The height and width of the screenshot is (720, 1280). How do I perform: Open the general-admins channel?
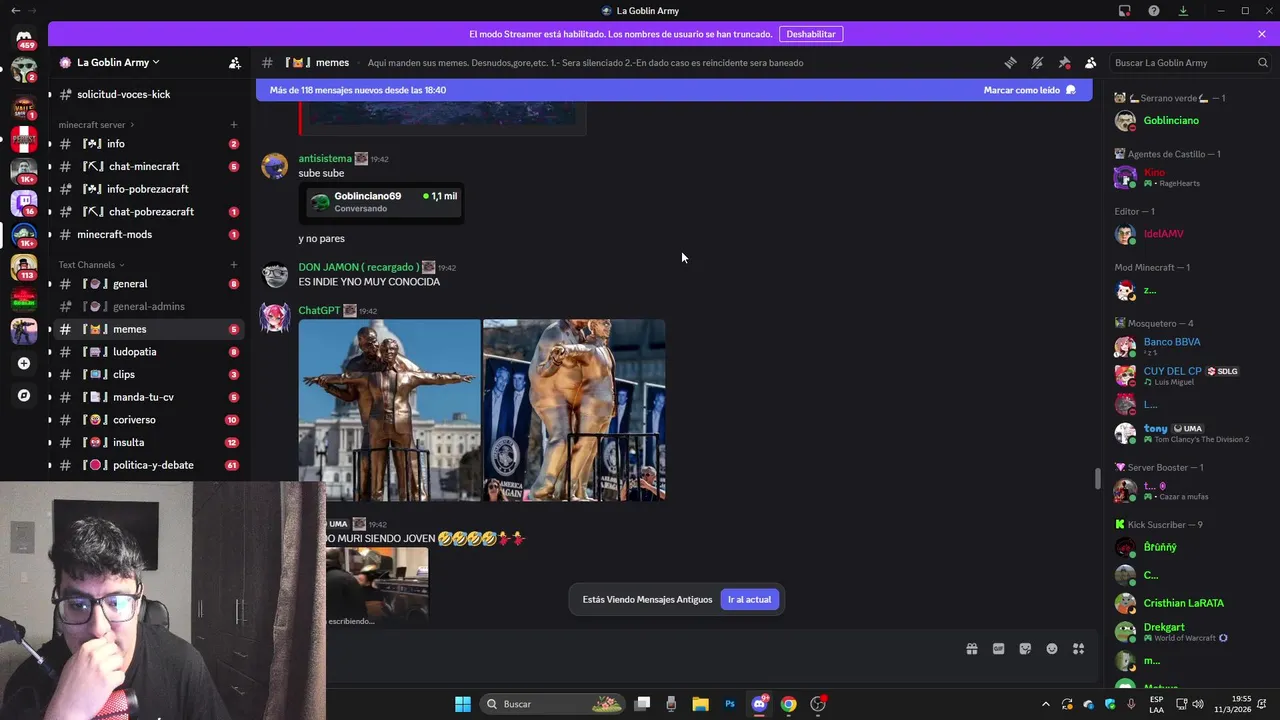coord(148,307)
